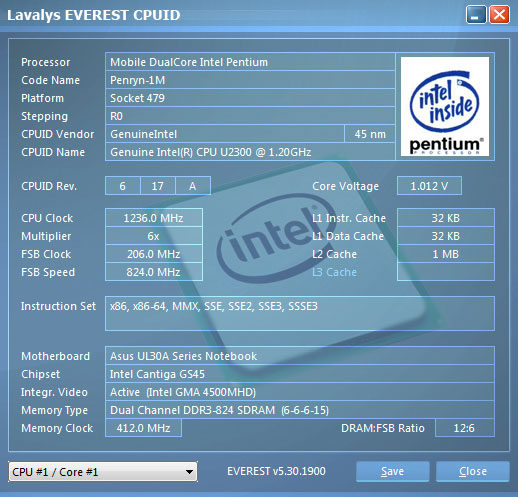Click the minimize window button
This screenshot has width=518, height=497.
pos(476,15)
